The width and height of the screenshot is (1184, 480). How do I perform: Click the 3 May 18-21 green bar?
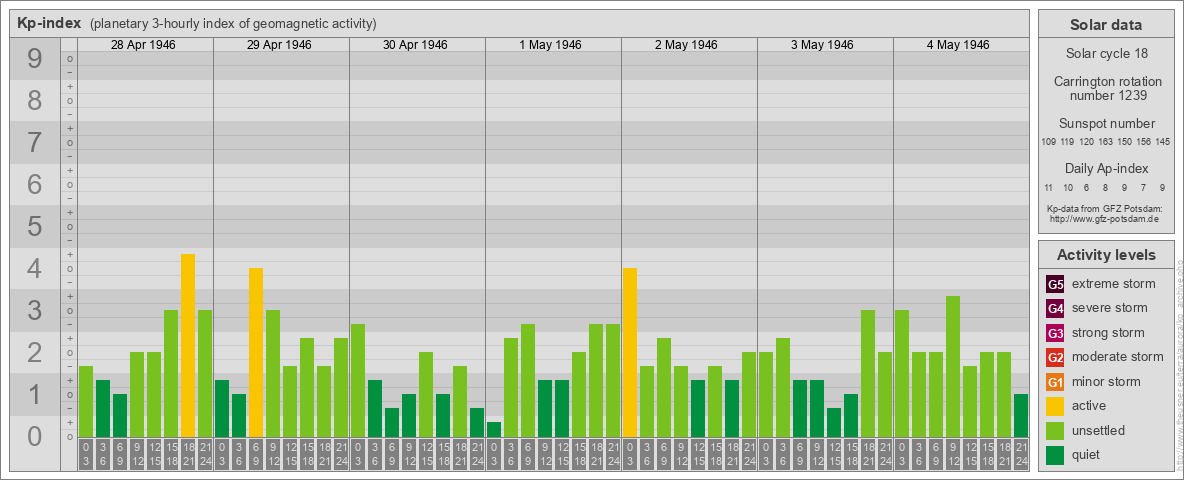868,374
